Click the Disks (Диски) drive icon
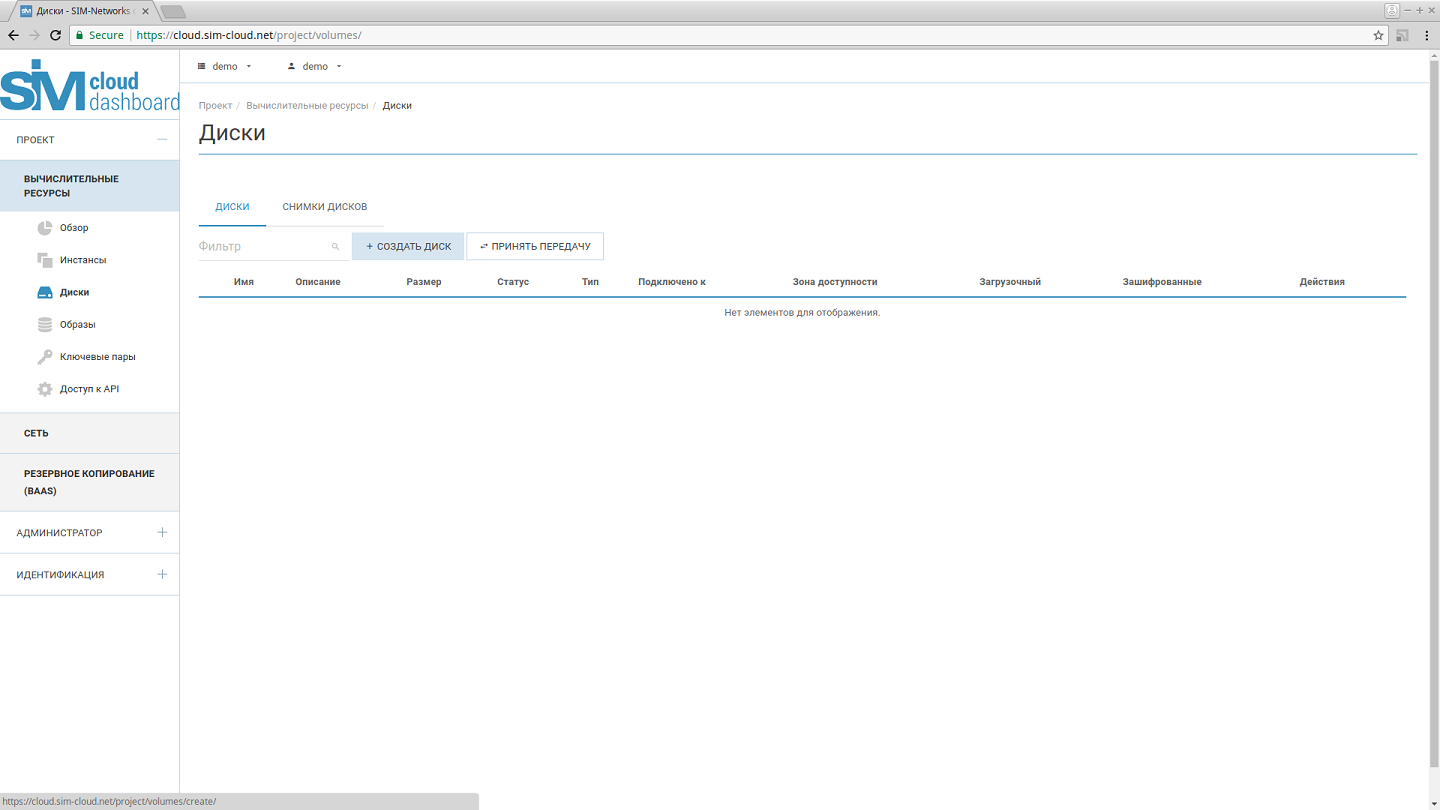1440x810 pixels. click(x=44, y=293)
